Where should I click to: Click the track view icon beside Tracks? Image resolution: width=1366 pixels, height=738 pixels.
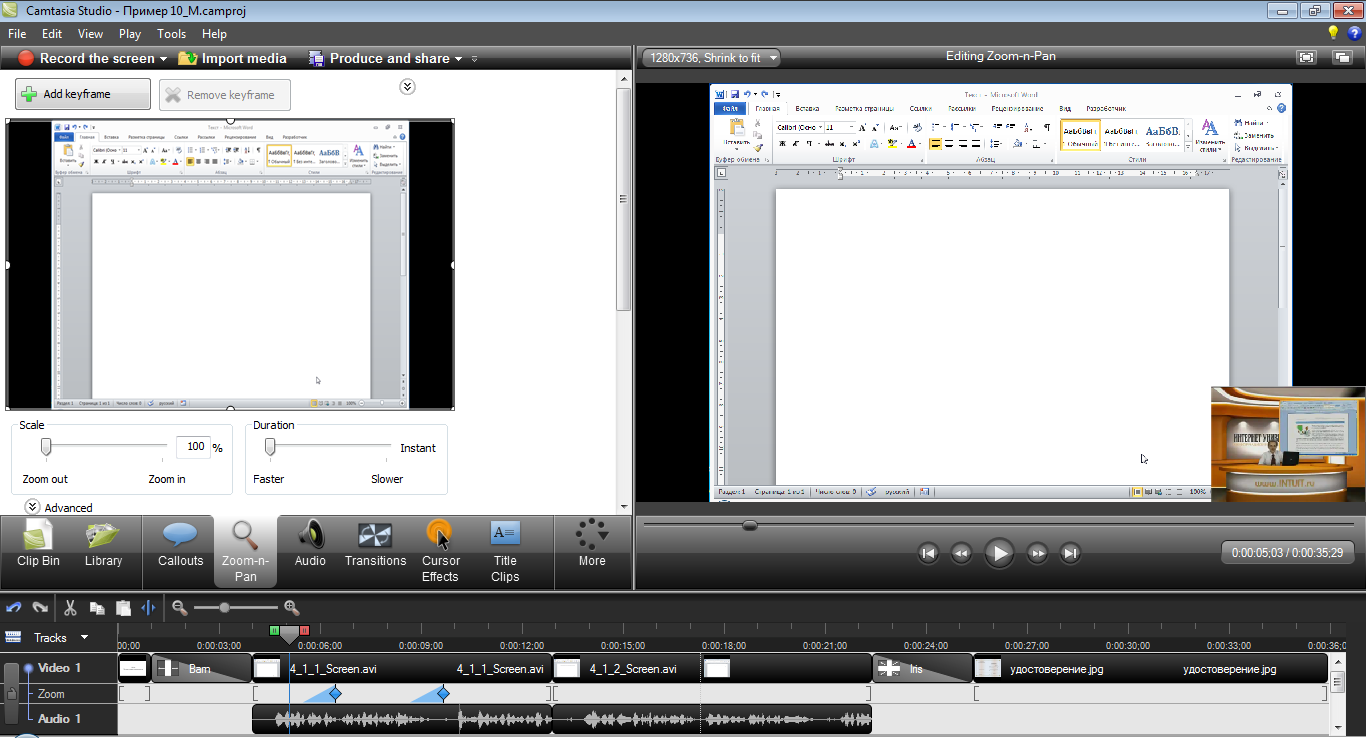(x=14, y=637)
